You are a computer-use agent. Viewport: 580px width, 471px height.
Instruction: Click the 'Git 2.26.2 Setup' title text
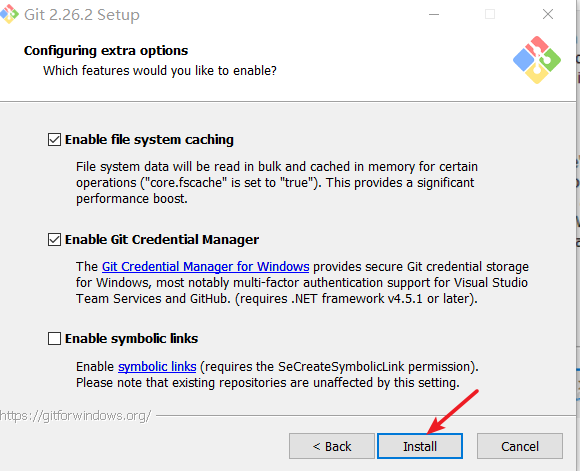pyautogui.click(x=82, y=15)
